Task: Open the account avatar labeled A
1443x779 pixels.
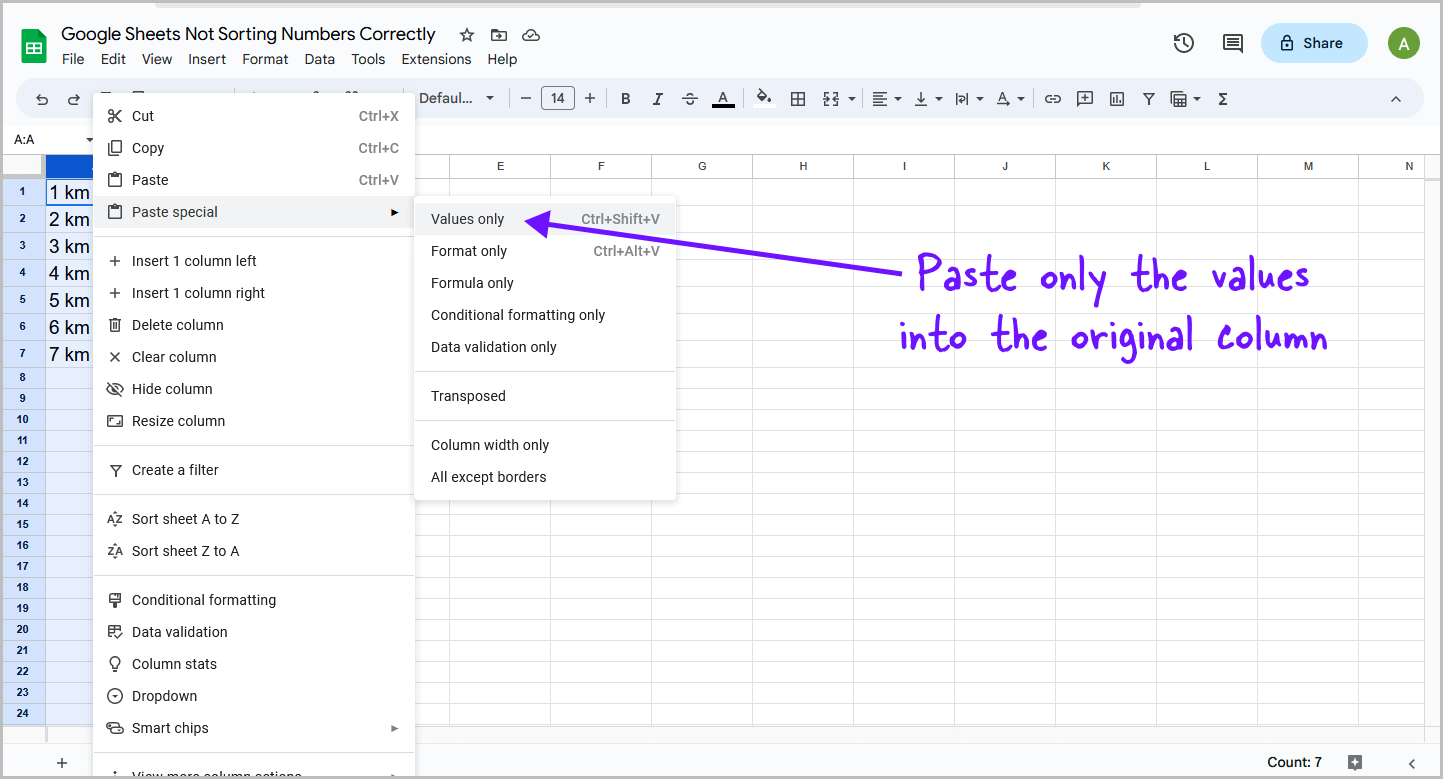Action: pyautogui.click(x=1404, y=43)
